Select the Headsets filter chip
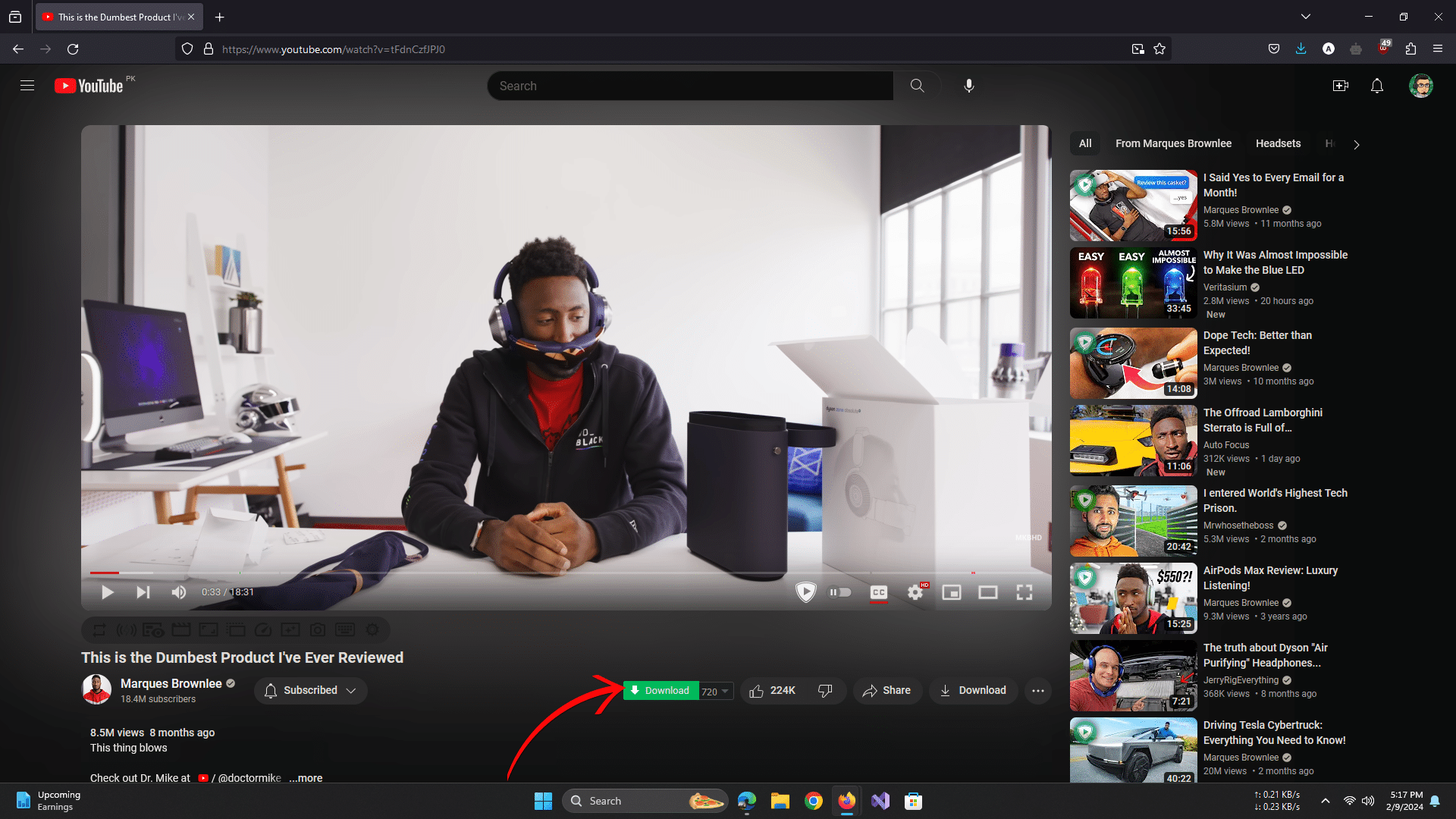The width and height of the screenshot is (1456, 819). tap(1278, 143)
